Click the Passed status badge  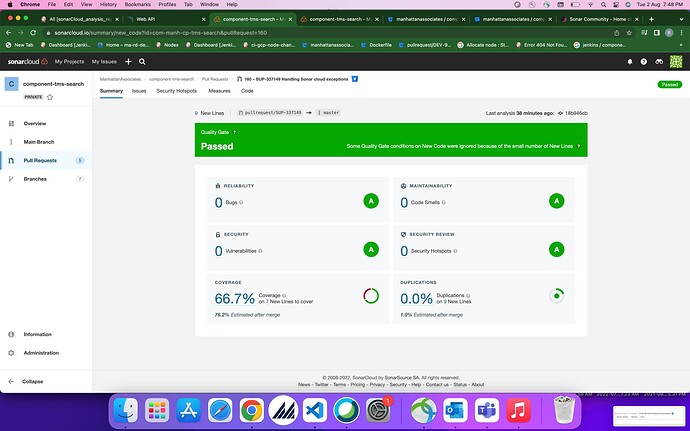point(670,84)
